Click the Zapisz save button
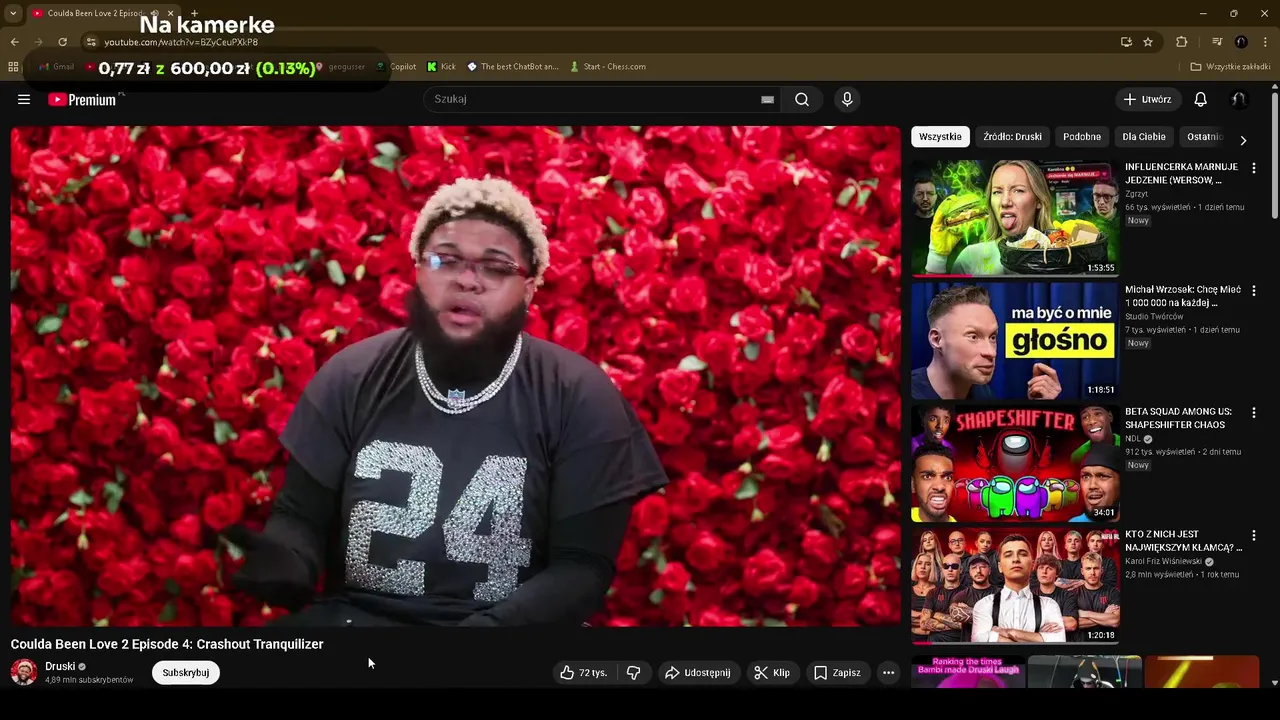The image size is (1280, 720). tap(837, 673)
